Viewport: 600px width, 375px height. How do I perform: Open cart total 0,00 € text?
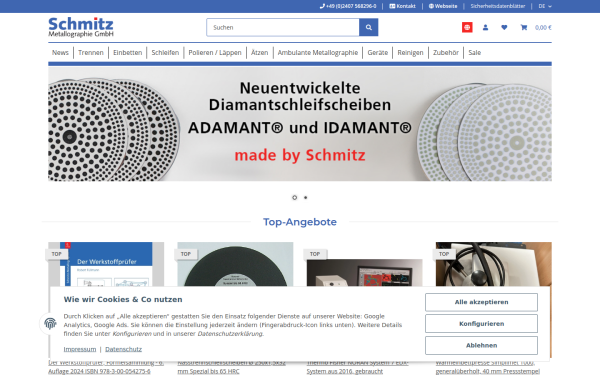(543, 28)
